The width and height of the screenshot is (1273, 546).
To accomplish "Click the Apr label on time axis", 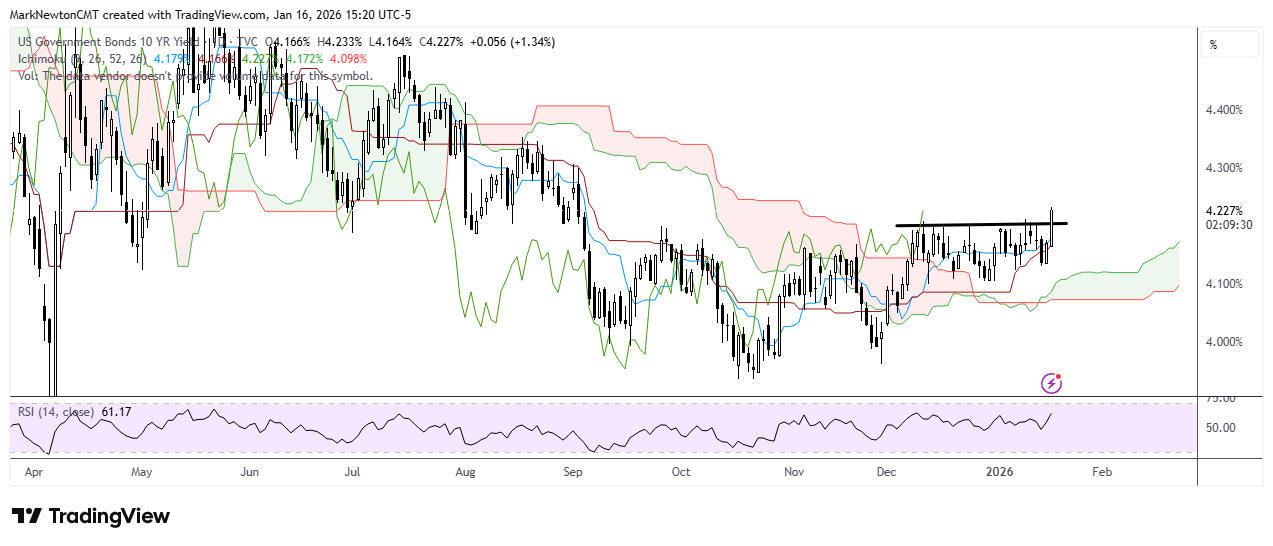I will click(33, 470).
